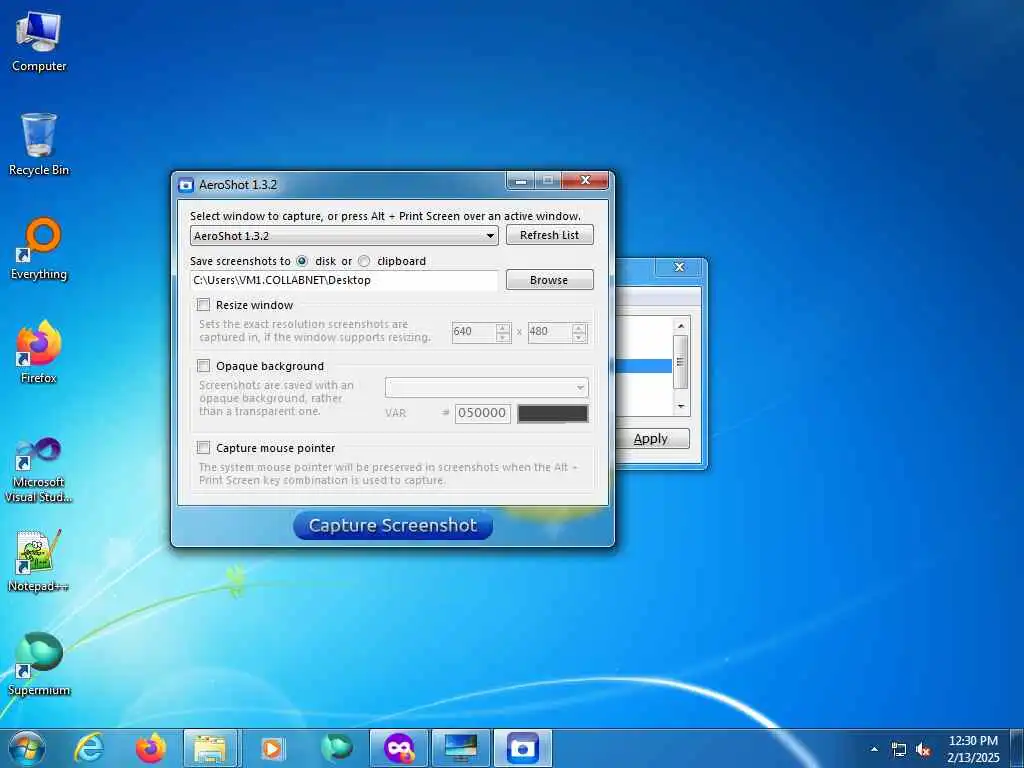Switch to the desktop personalization taskbar window
Viewport: 1024px width, 768px height.
460,748
